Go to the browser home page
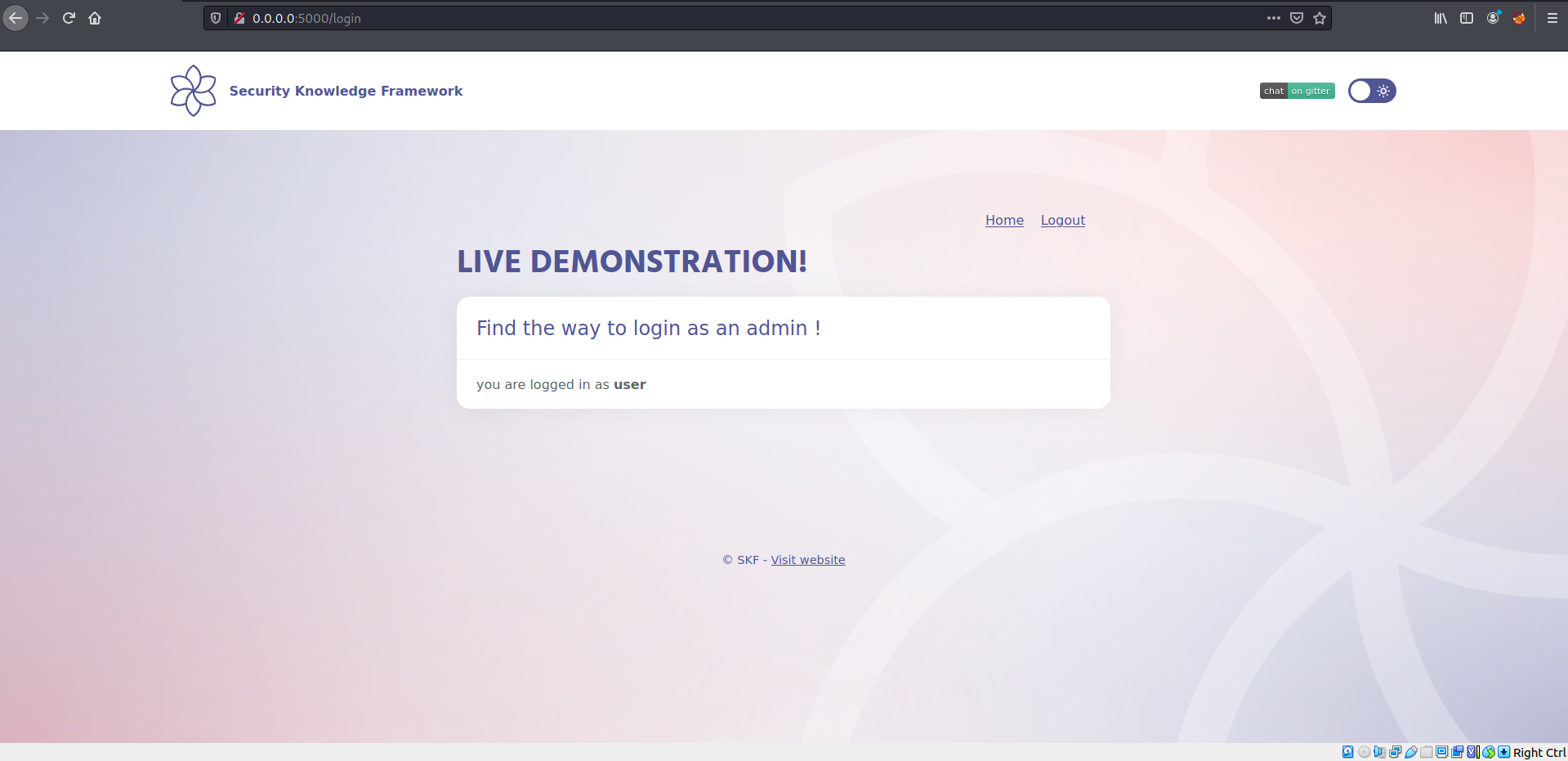 pos(95,18)
